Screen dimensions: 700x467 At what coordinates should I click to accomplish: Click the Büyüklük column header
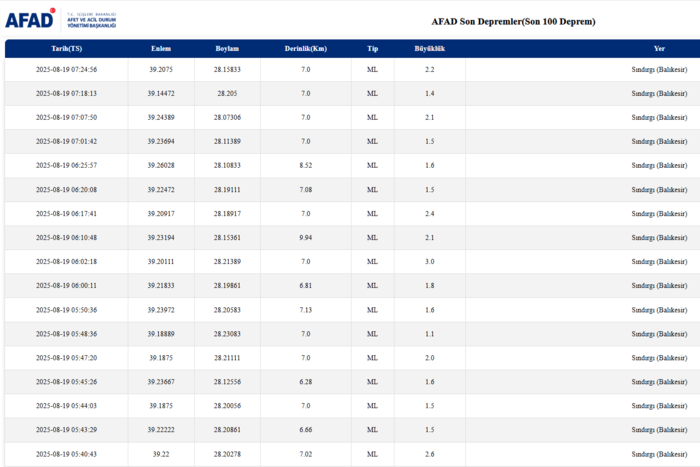coord(429,48)
